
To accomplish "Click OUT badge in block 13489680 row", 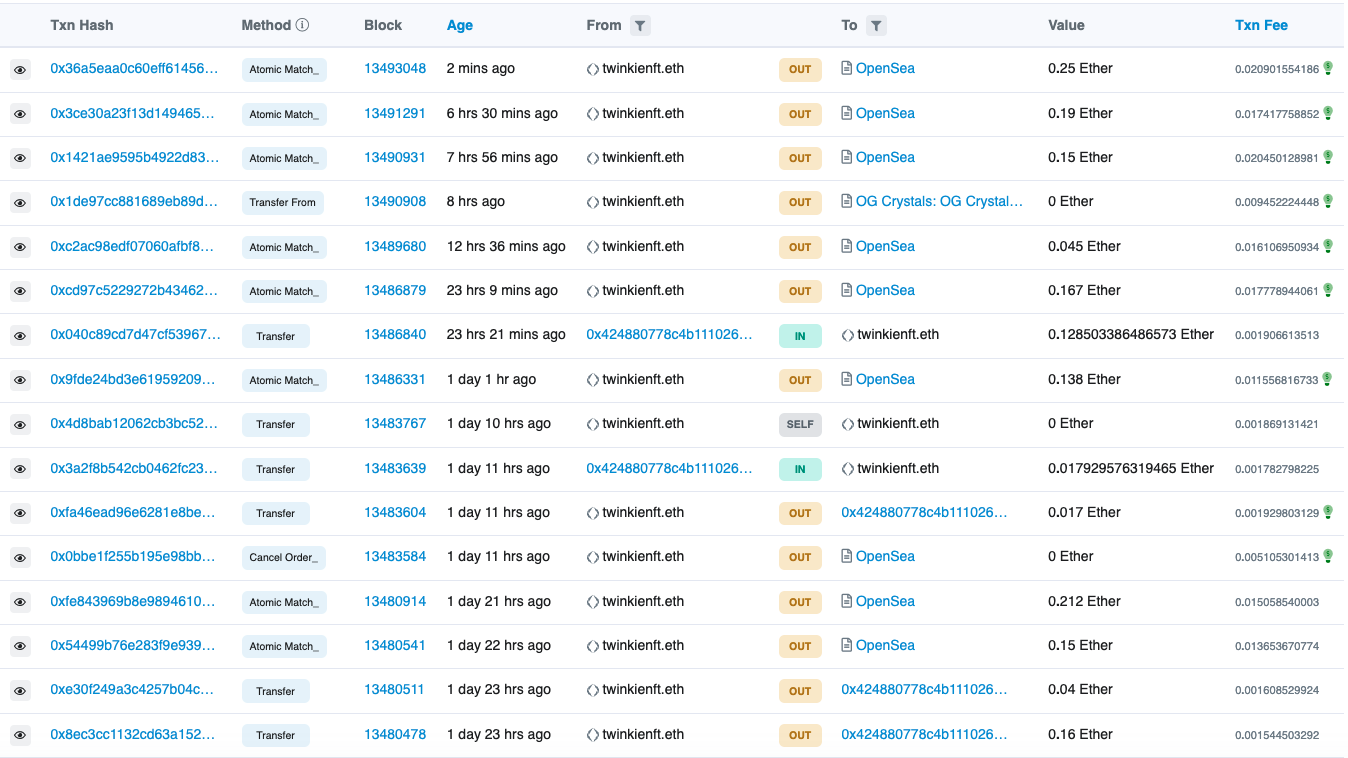I will (x=800, y=247).
